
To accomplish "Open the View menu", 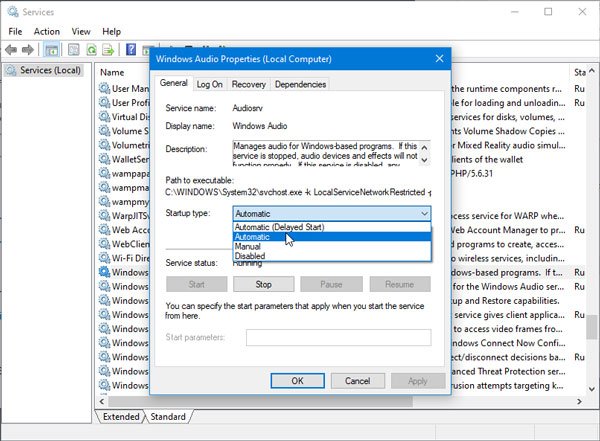I will pyautogui.click(x=81, y=31).
